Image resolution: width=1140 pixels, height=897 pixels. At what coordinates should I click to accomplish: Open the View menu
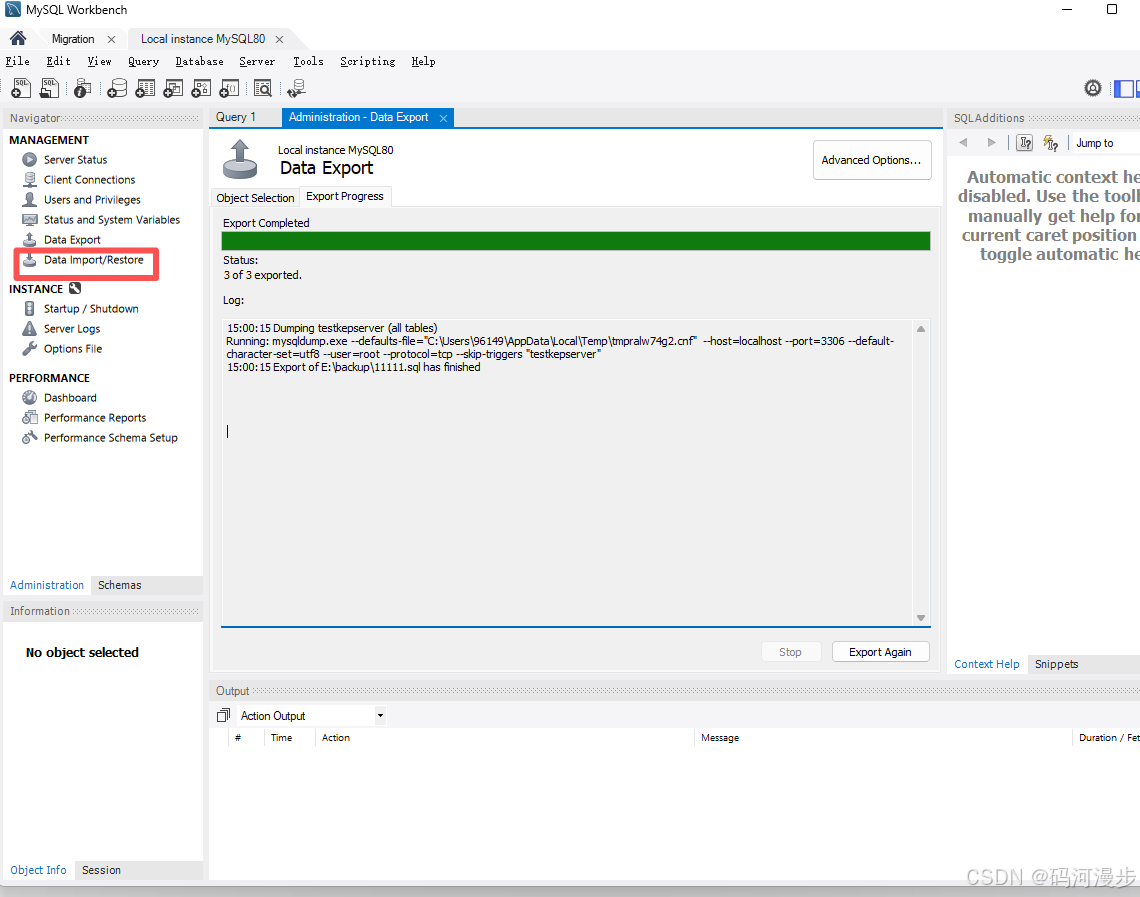click(100, 61)
